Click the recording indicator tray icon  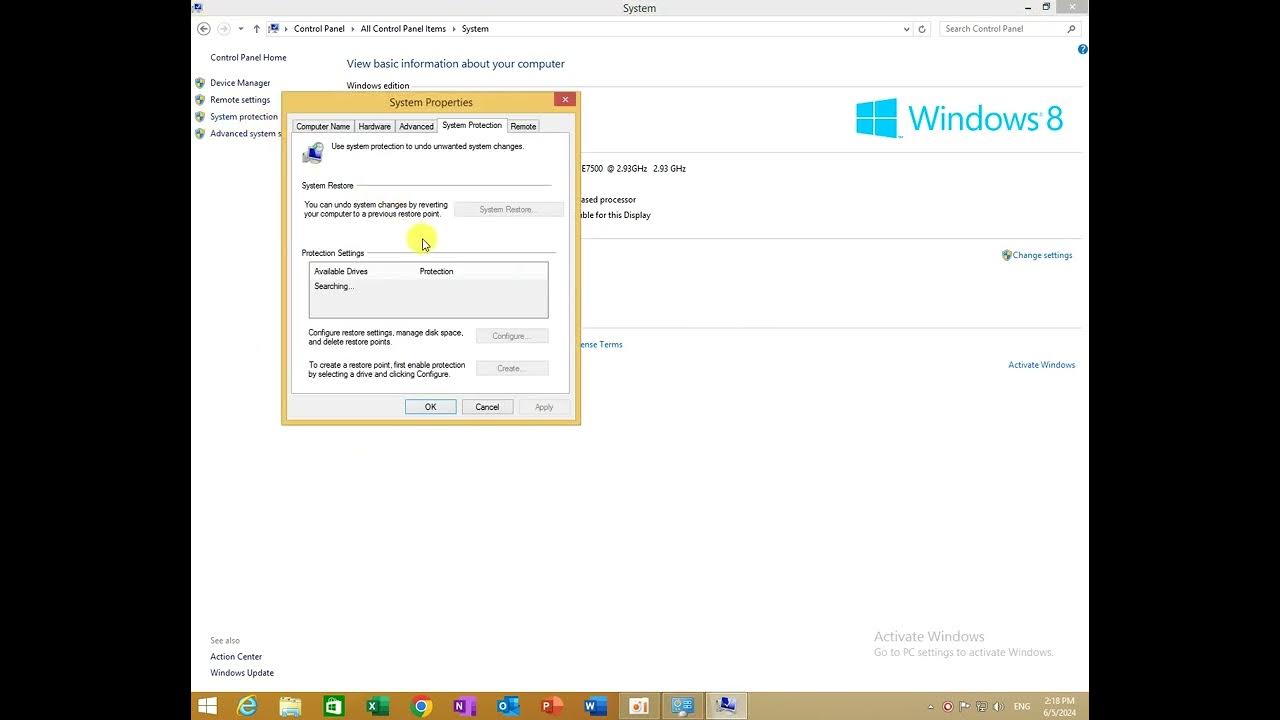[x=948, y=707]
